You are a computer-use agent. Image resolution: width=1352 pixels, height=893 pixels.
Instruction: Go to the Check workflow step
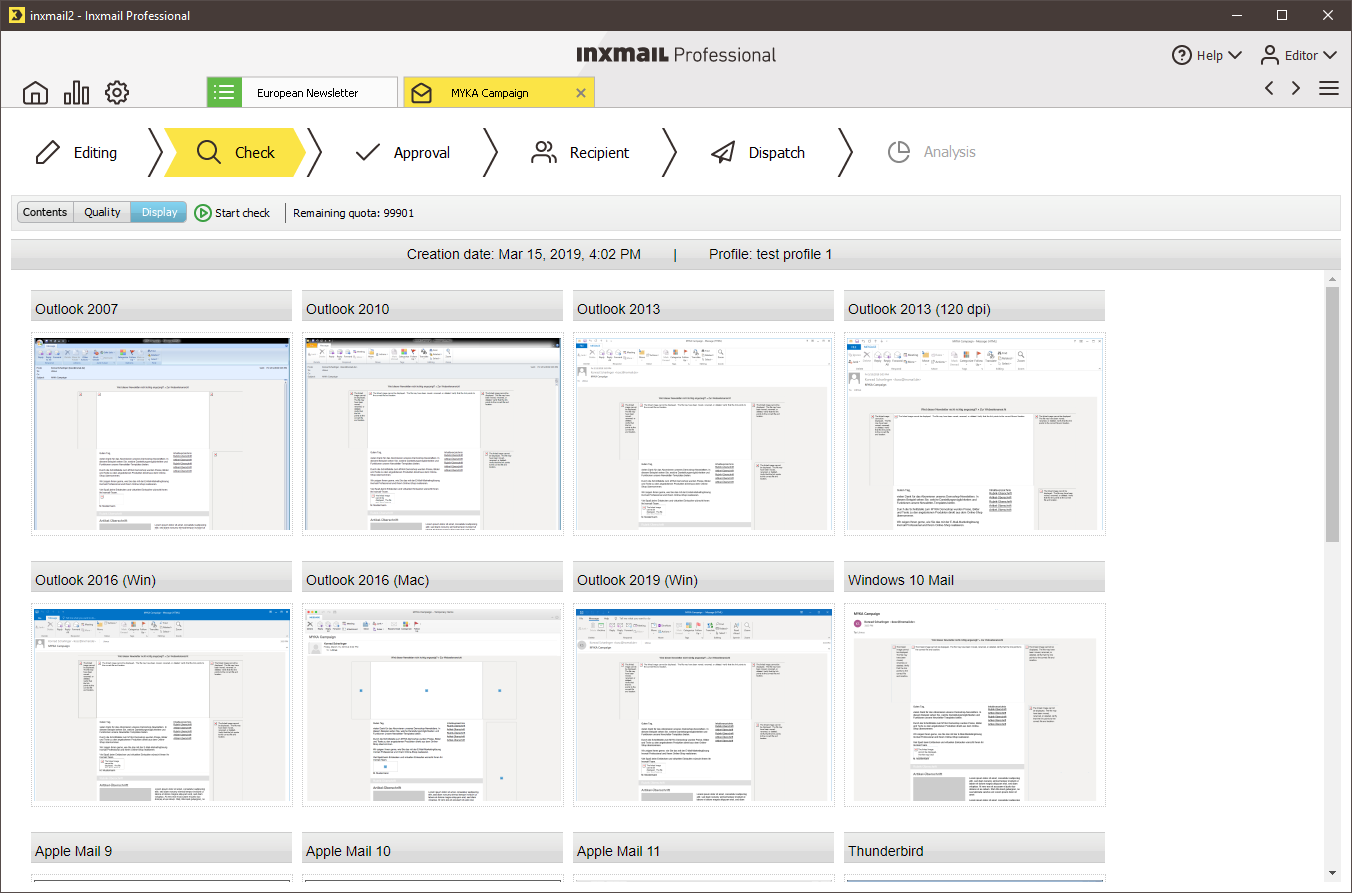pos(235,152)
